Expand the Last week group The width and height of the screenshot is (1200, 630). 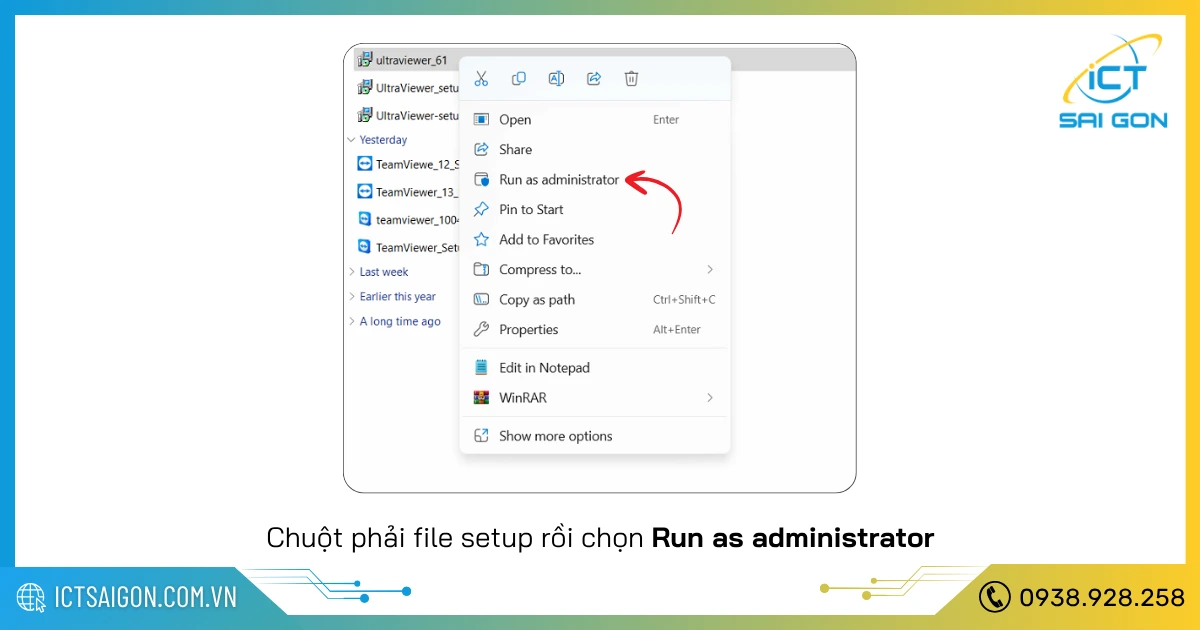pos(351,272)
